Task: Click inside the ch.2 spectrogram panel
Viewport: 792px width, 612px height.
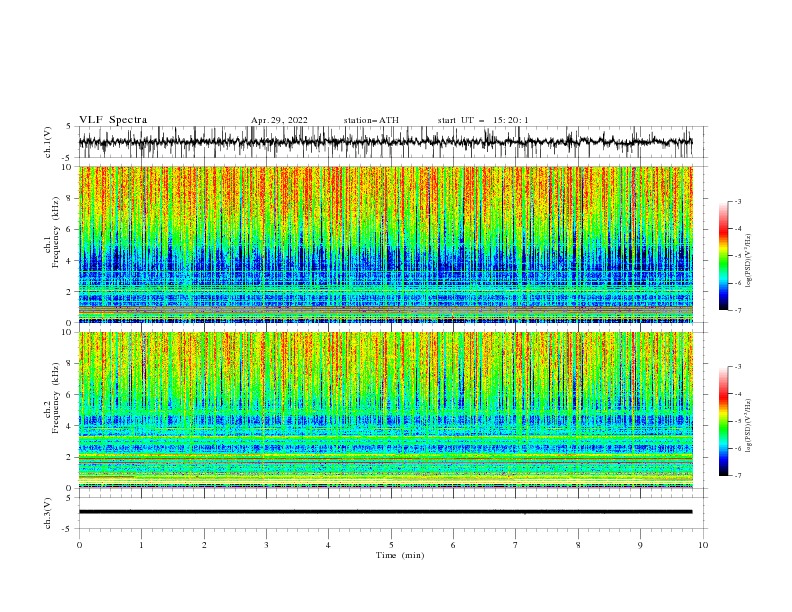Action: tap(385, 410)
